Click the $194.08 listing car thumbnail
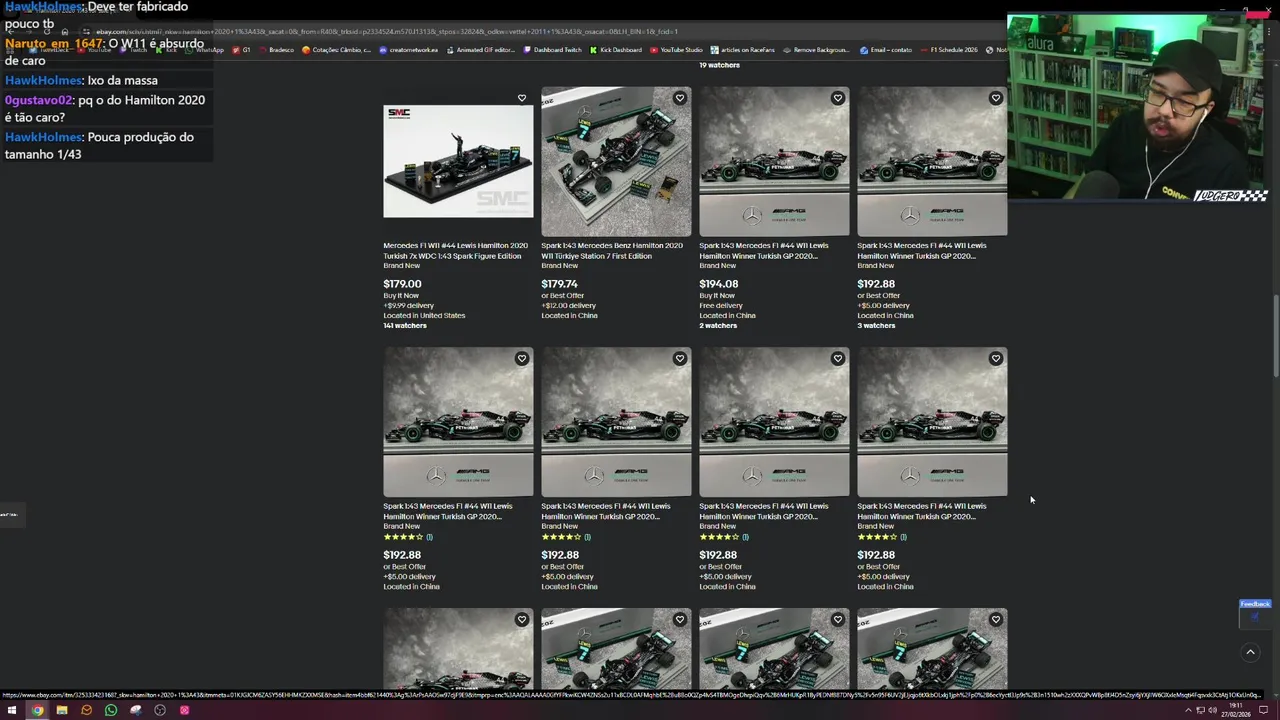1280x720 pixels. pyautogui.click(x=774, y=161)
